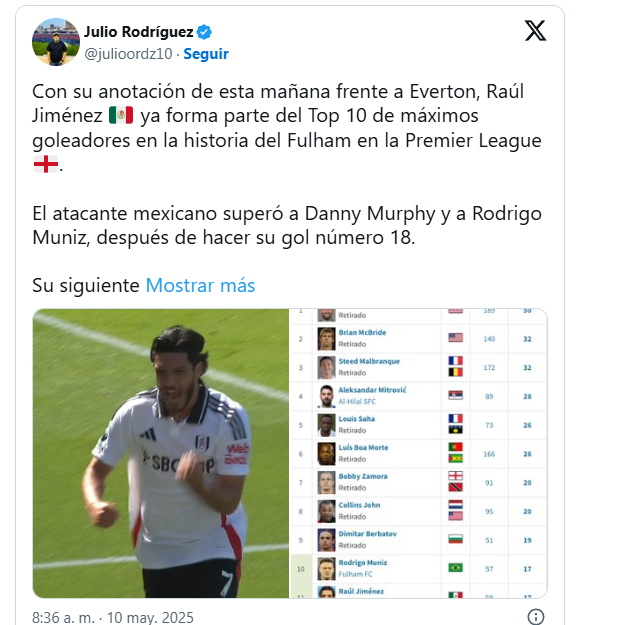Click Dimitar Berbatov name in table

pyautogui.click(x=367, y=534)
